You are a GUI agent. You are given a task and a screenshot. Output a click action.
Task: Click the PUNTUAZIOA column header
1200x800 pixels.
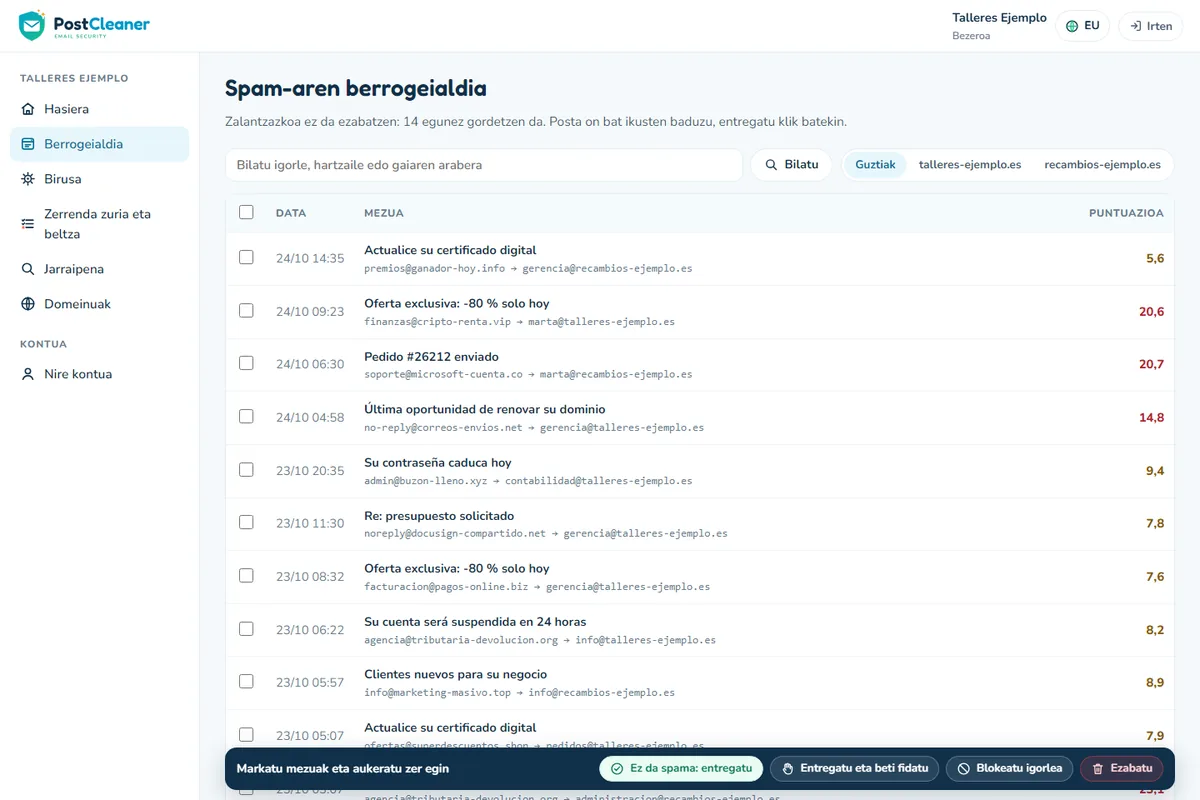1126,213
